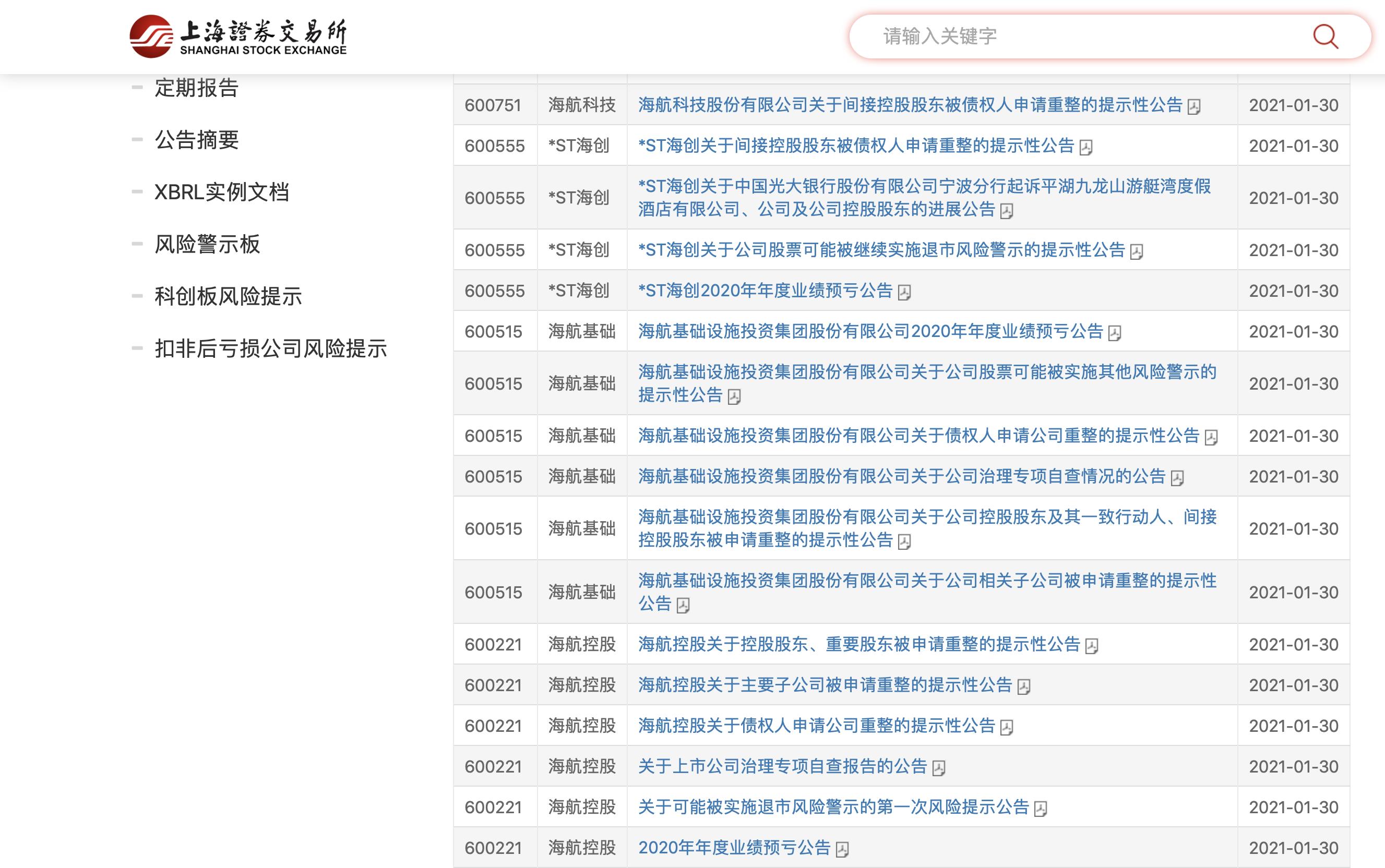Collapse the 公告摘要 sidebar section
Viewport: 1385px width, 868px height.
tap(137, 139)
